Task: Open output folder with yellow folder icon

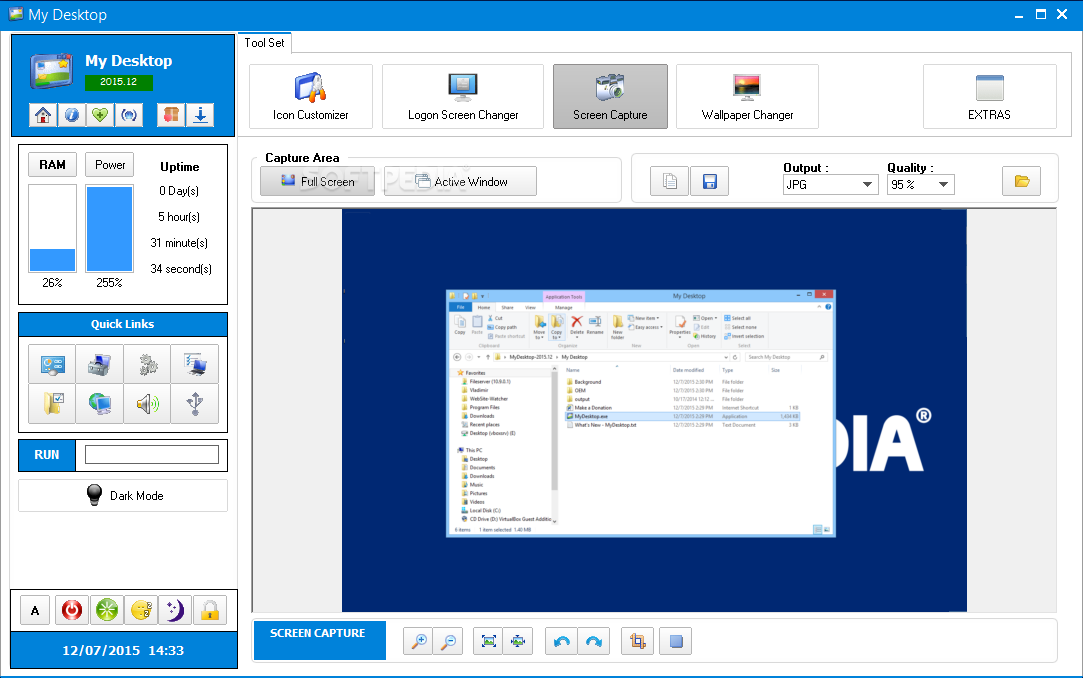Action: (x=1022, y=181)
